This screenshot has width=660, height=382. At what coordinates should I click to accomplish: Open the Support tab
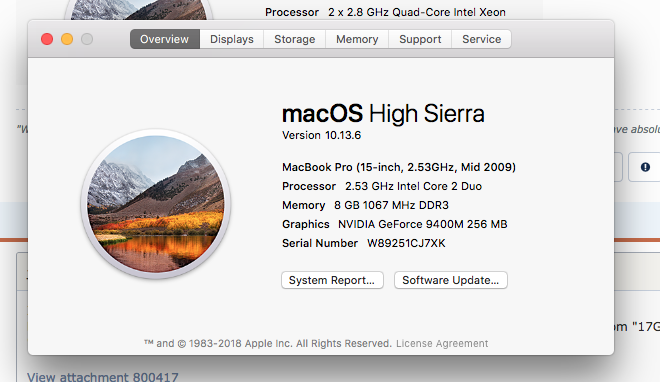point(420,39)
